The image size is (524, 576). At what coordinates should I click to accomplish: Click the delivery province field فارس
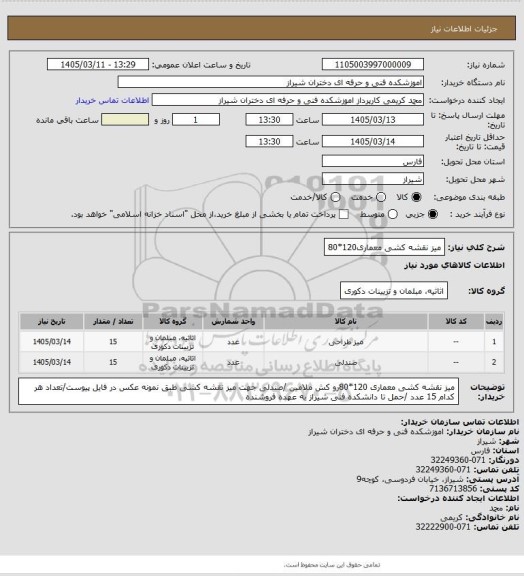pyautogui.click(x=373, y=161)
